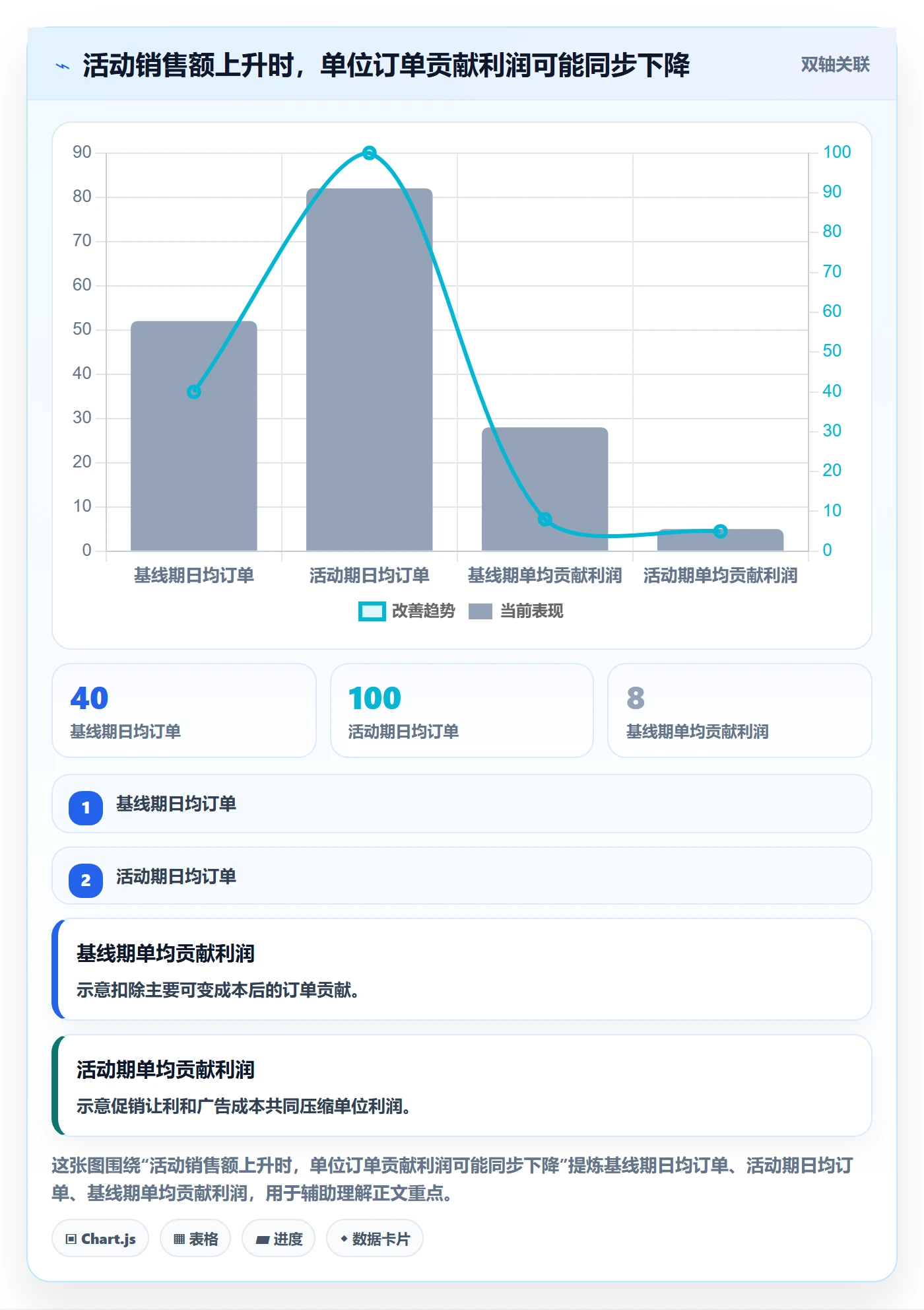Open the stat card showing 8
The height and width of the screenshot is (1310, 924).
coord(740,710)
